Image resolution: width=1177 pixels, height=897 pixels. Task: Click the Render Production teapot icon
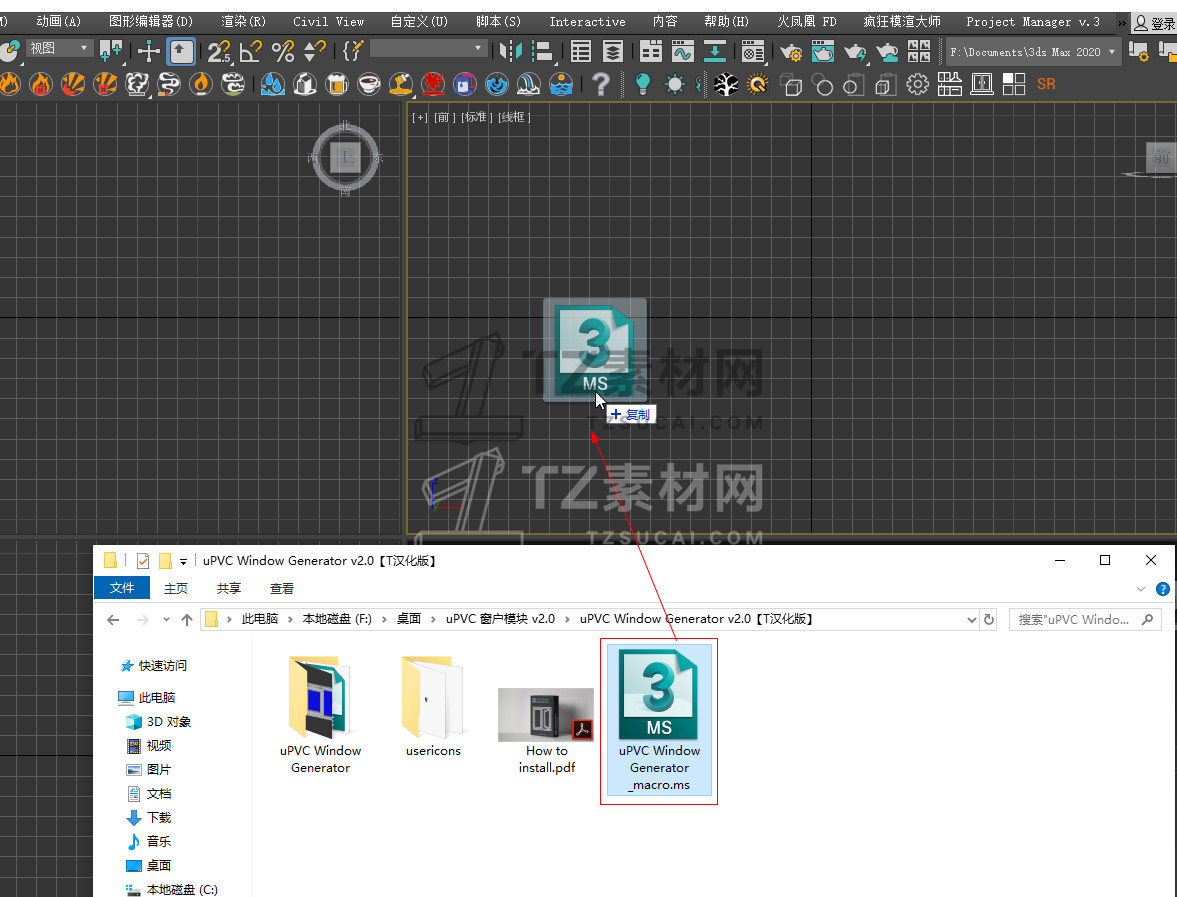coord(855,52)
